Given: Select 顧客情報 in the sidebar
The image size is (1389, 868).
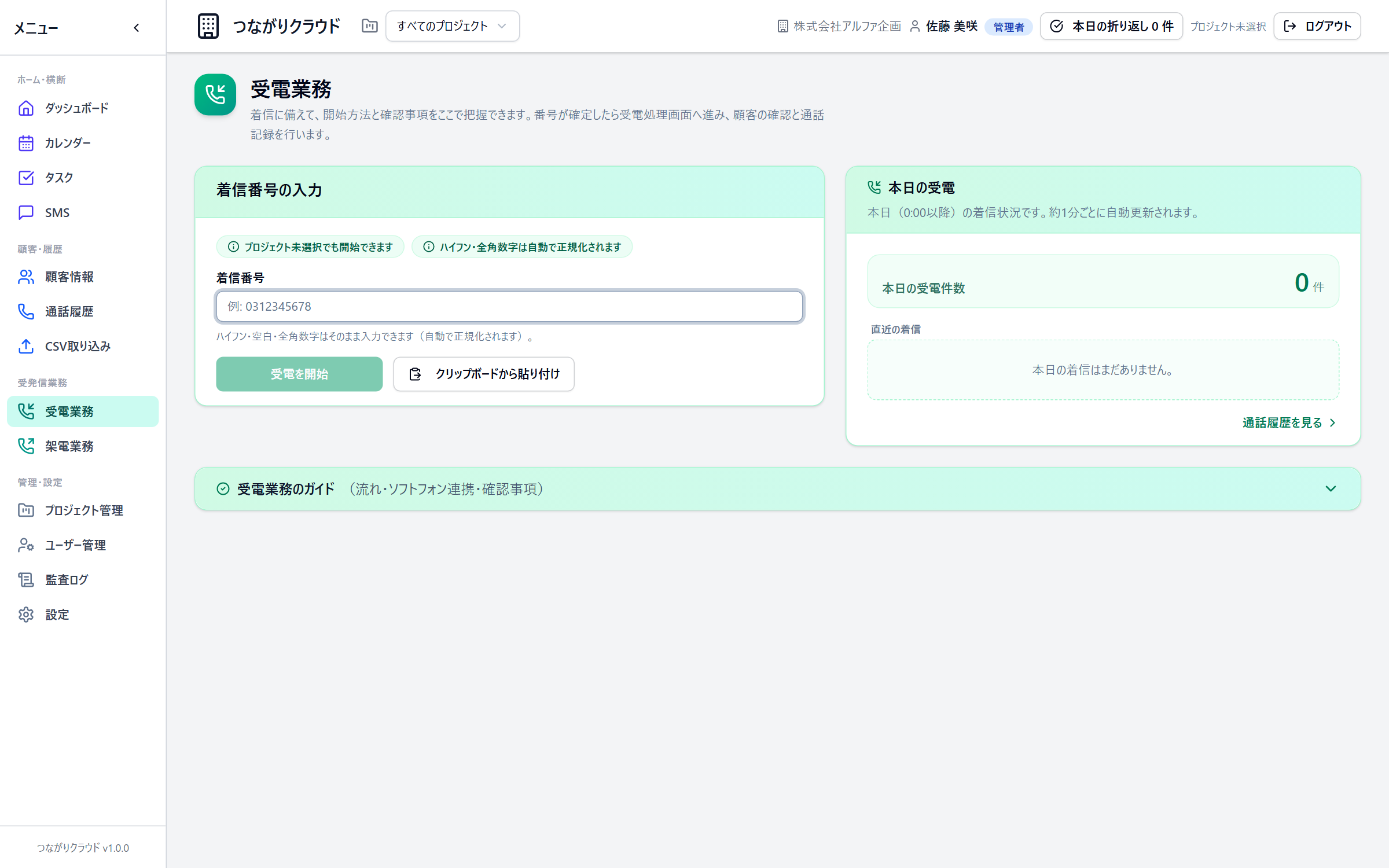Looking at the screenshot, I should tap(83, 277).
